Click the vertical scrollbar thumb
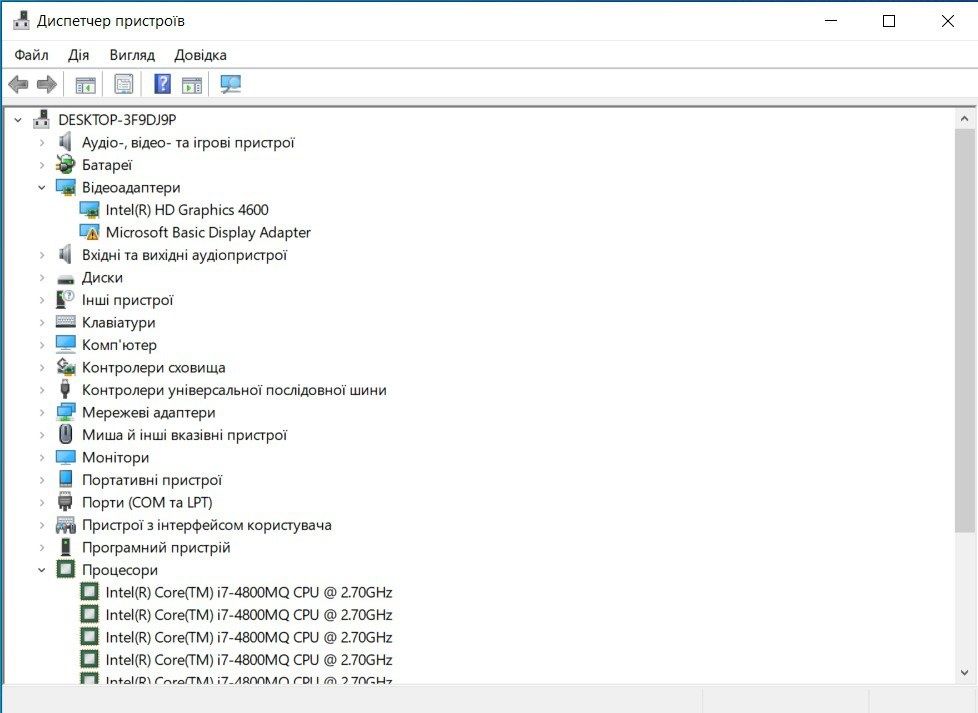This screenshot has width=978, height=713. point(964,331)
